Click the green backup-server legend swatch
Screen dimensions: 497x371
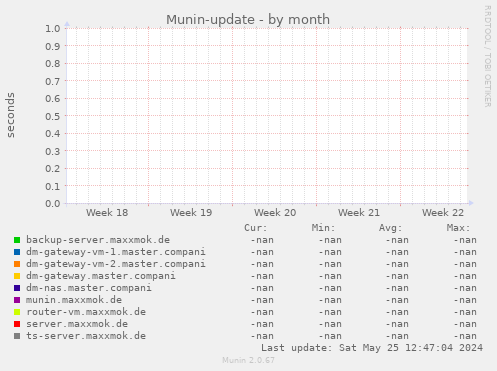click(17, 240)
